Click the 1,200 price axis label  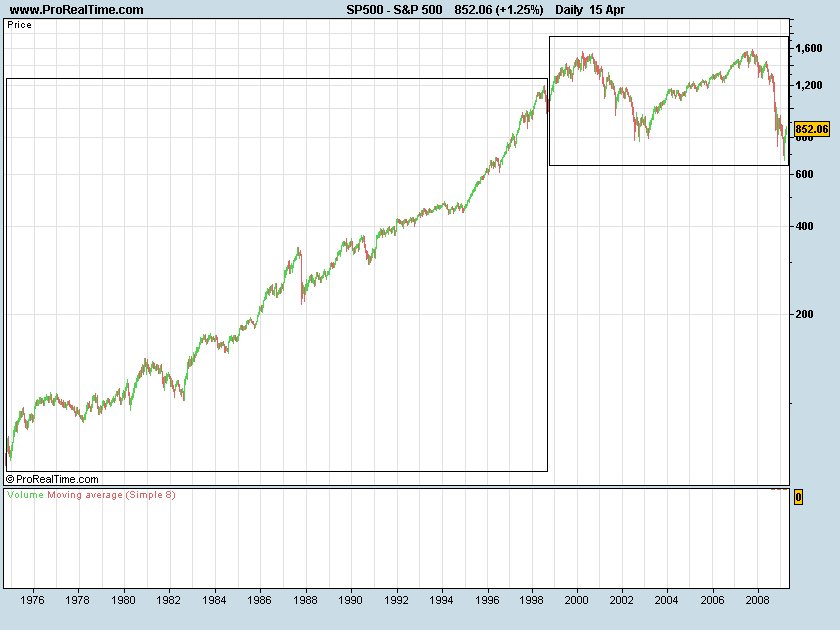[x=808, y=85]
